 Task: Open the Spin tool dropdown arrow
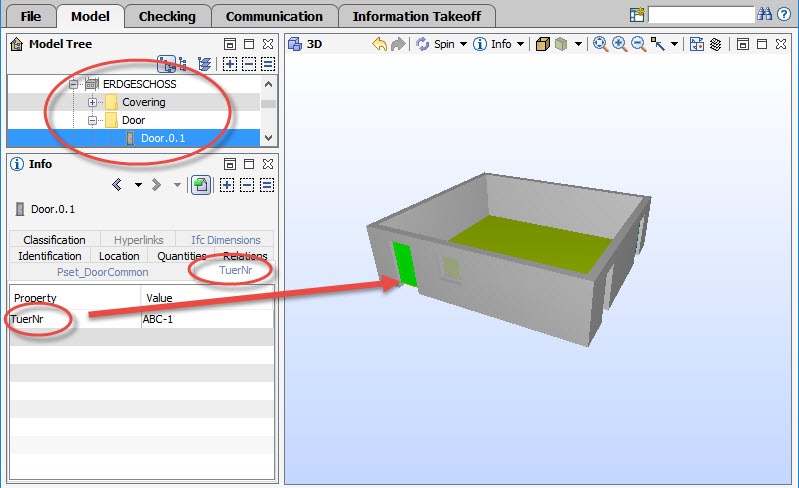(463, 44)
